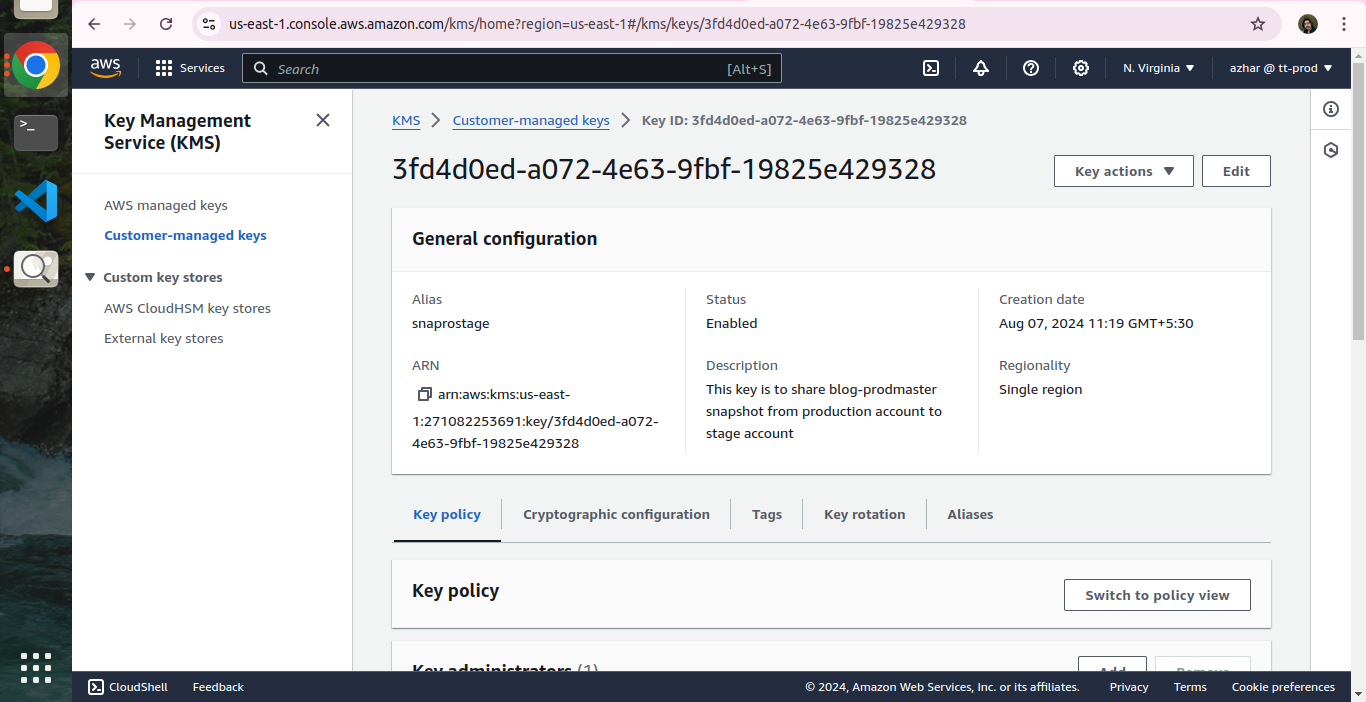Click the Edit button
This screenshot has width=1366, height=702.
click(1236, 171)
